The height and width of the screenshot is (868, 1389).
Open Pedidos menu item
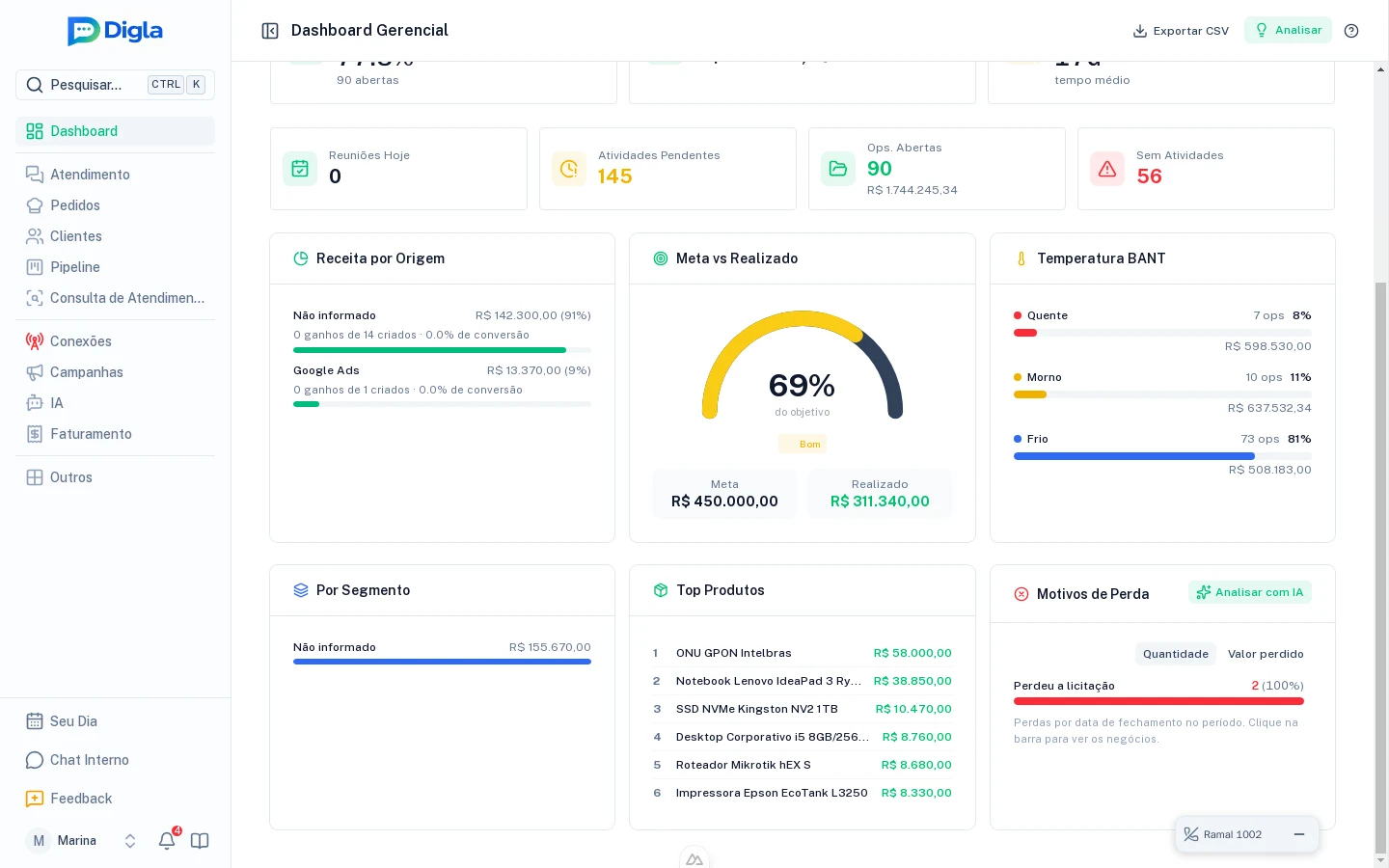click(x=115, y=205)
